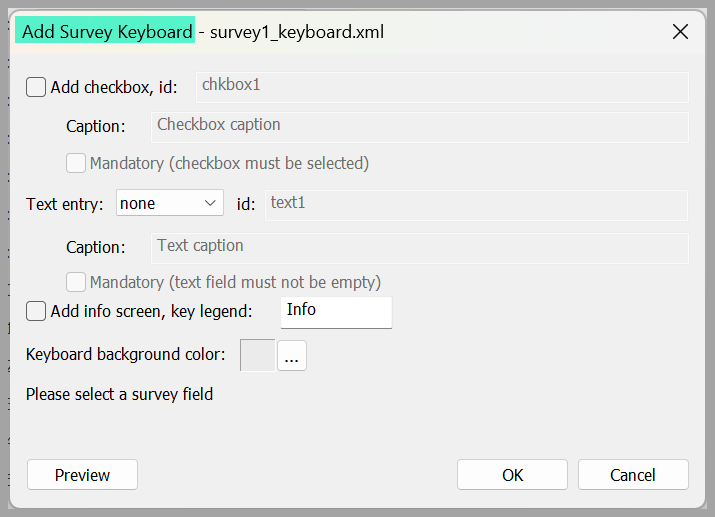Image resolution: width=715 pixels, height=517 pixels.
Task: Toggle "Mandatory (checkbox must be selected)" option
Action: 76,163
